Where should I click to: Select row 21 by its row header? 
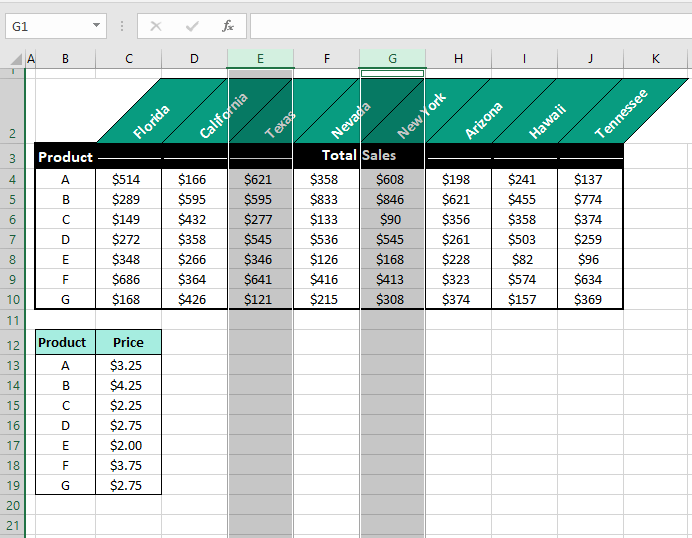coord(13,525)
